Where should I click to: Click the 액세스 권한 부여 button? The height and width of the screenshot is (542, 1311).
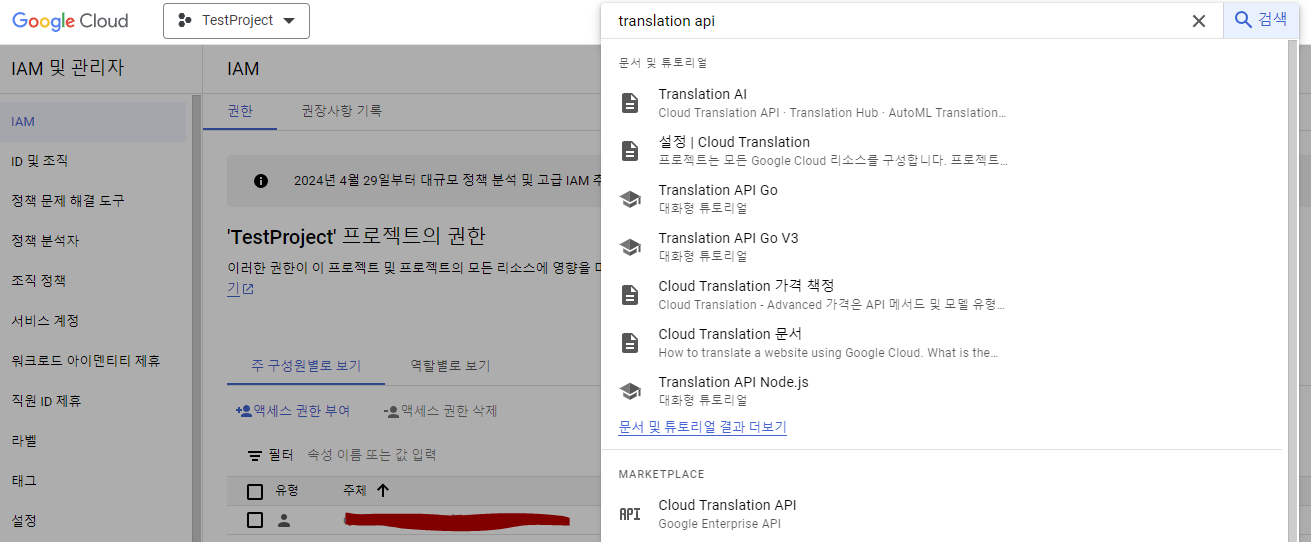[292, 411]
